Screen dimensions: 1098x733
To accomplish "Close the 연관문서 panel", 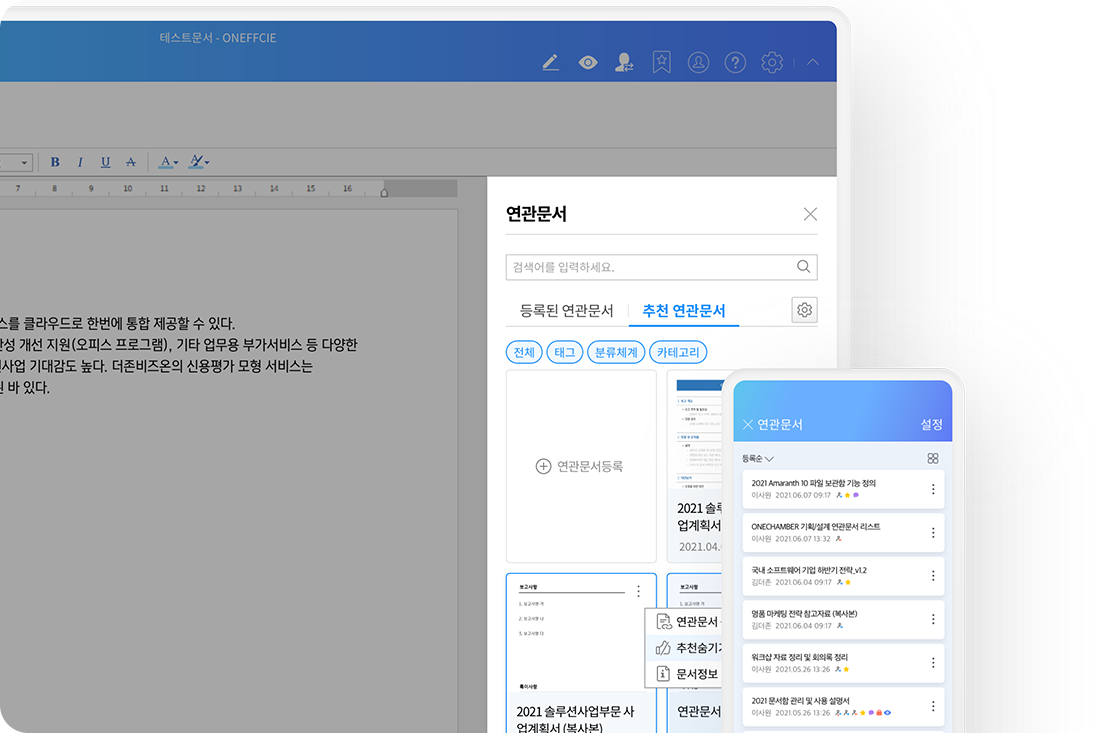I will tap(810, 214).
